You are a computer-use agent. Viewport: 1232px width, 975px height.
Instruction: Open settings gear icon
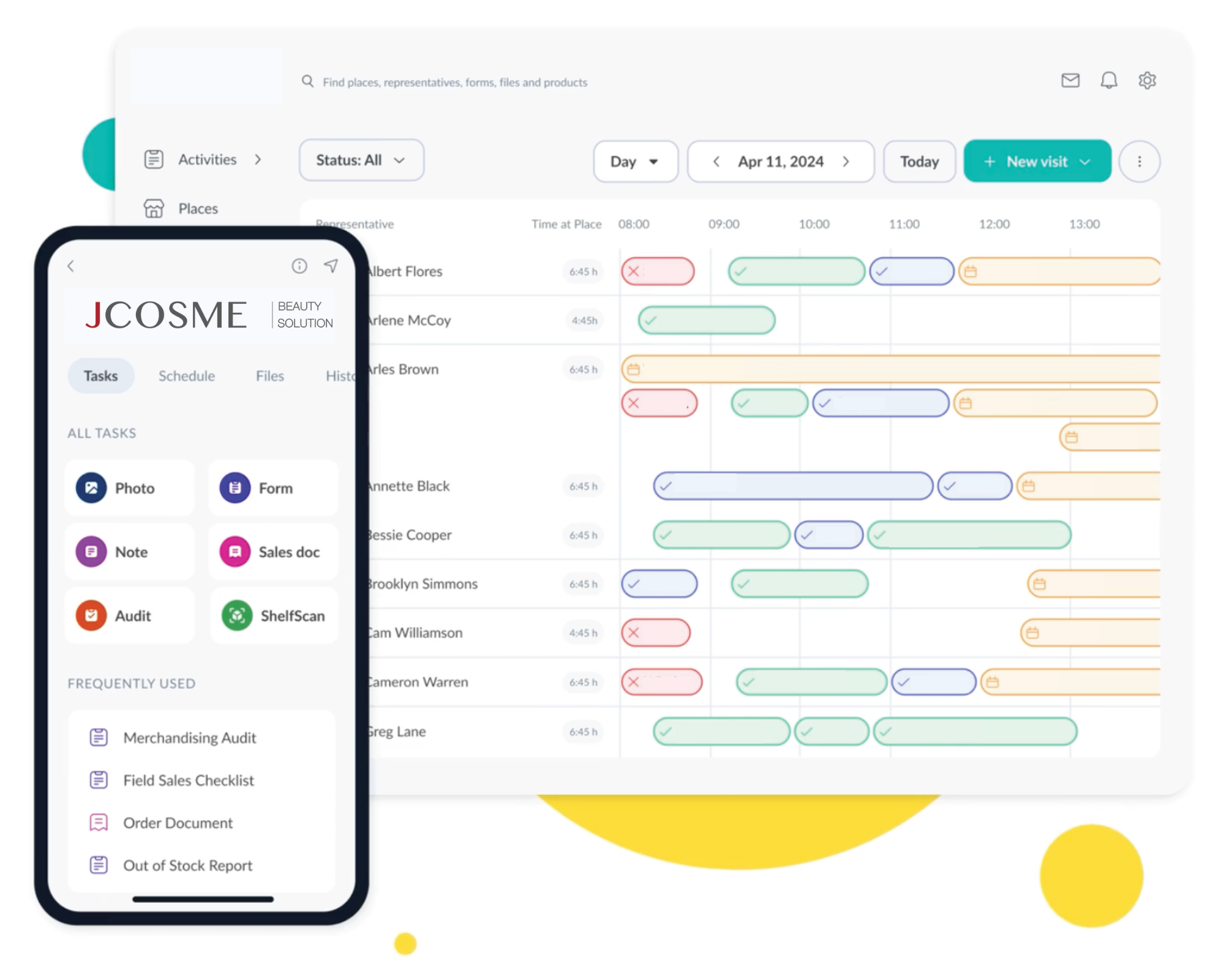(1147, 80)
